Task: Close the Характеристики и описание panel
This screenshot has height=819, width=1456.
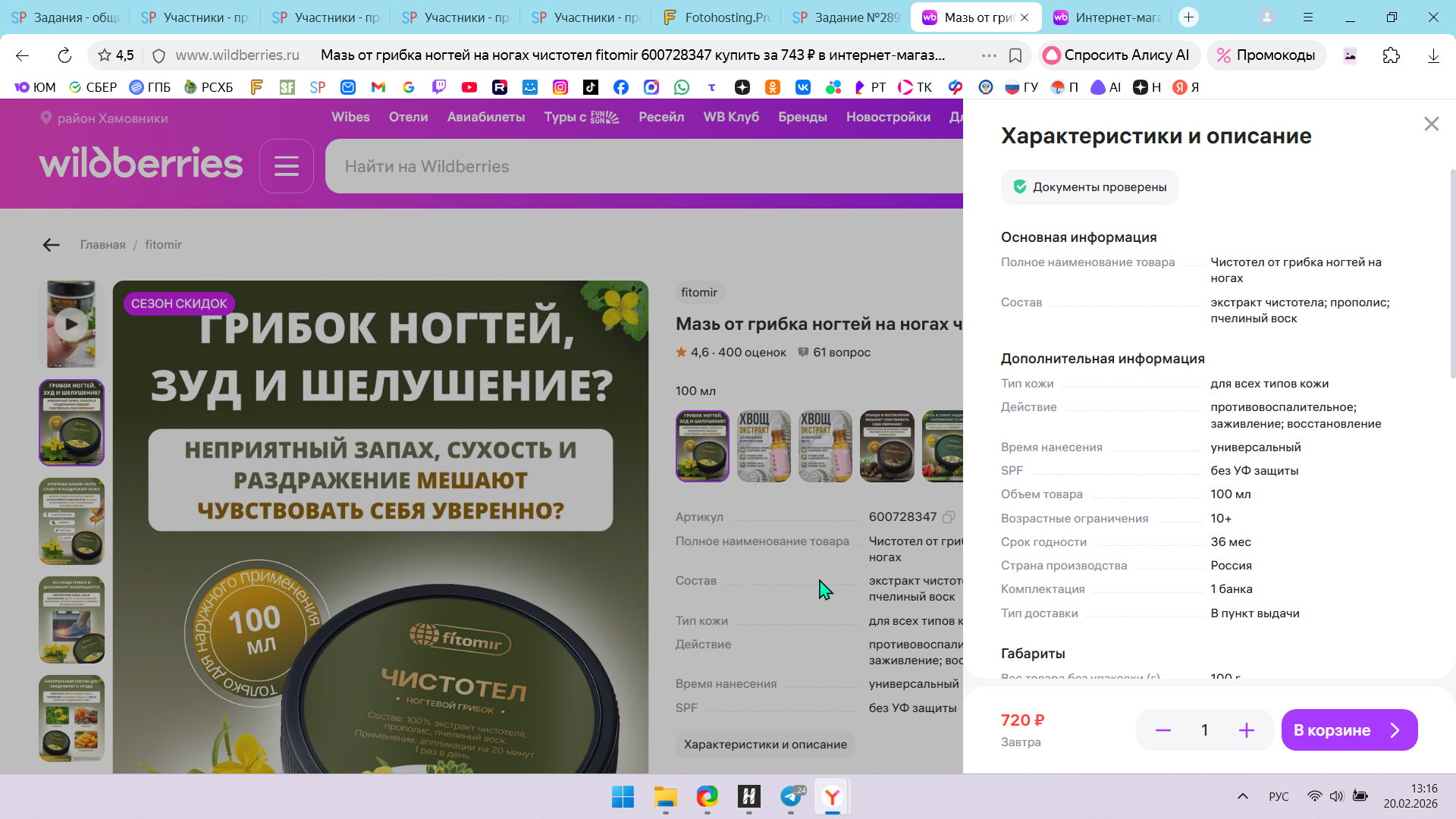Action: (x=1431, y=124)
